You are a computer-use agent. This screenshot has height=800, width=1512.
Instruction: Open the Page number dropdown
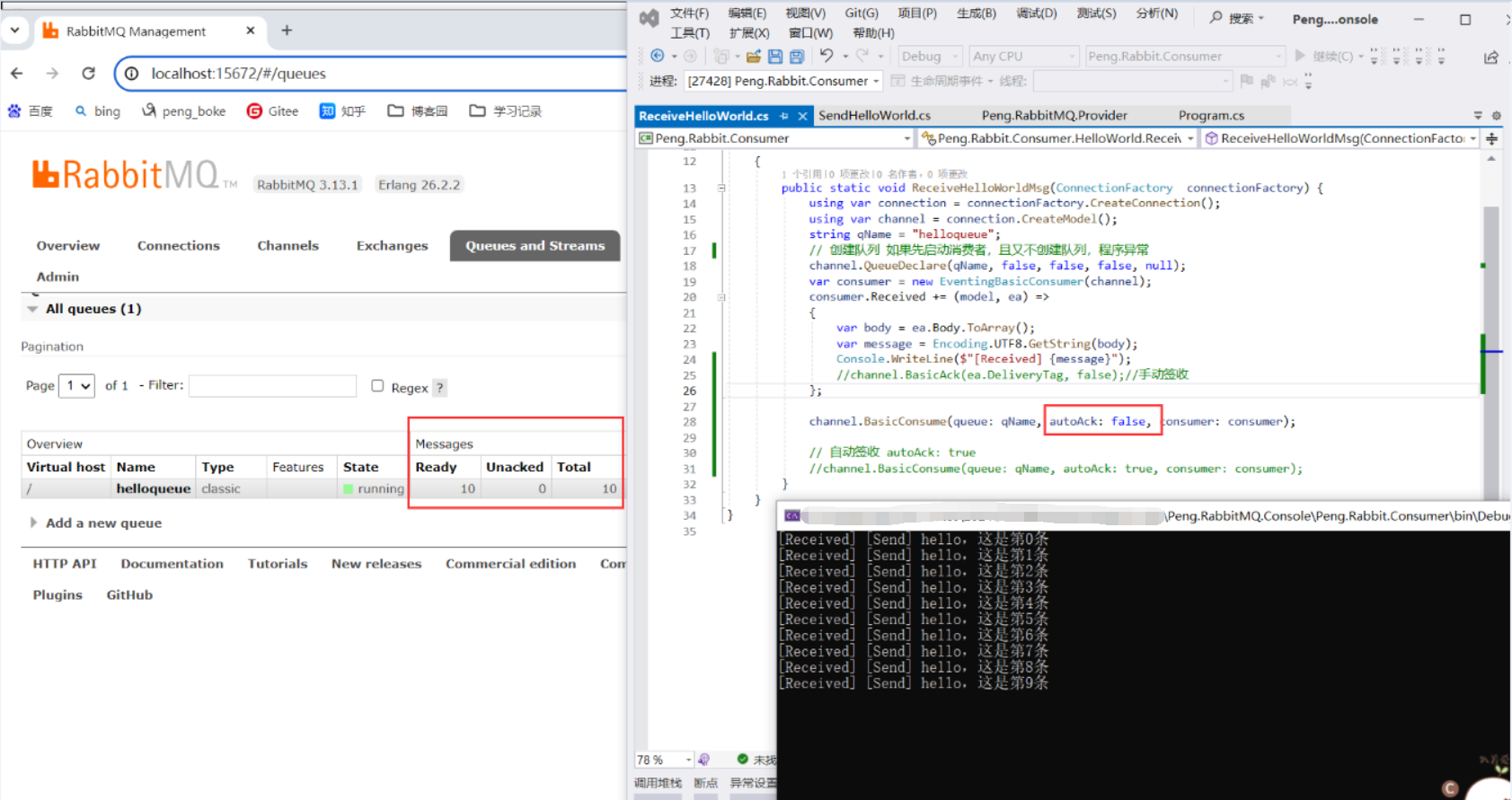point(76,386)
